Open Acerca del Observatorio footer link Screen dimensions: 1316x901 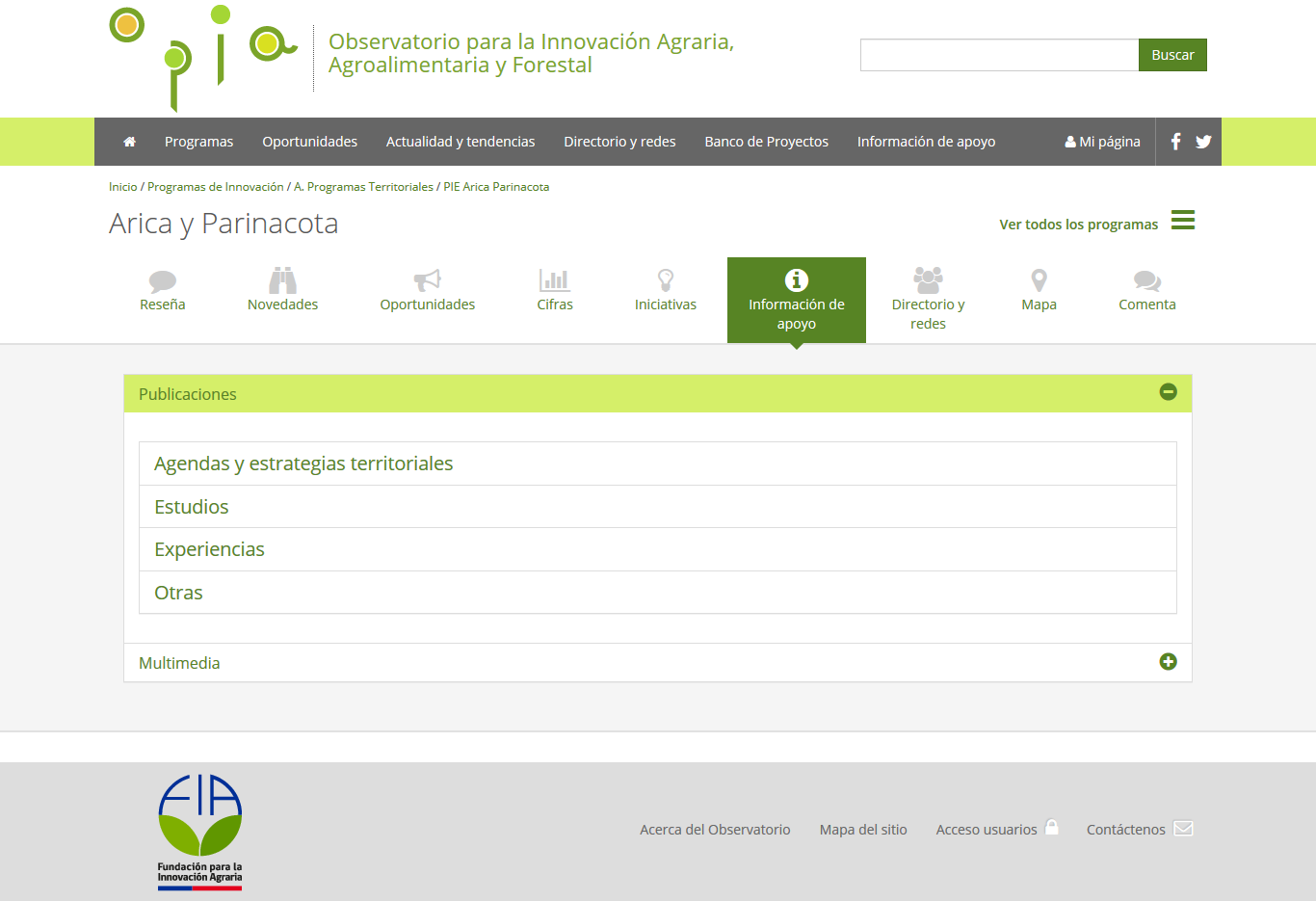coord(715,830)
